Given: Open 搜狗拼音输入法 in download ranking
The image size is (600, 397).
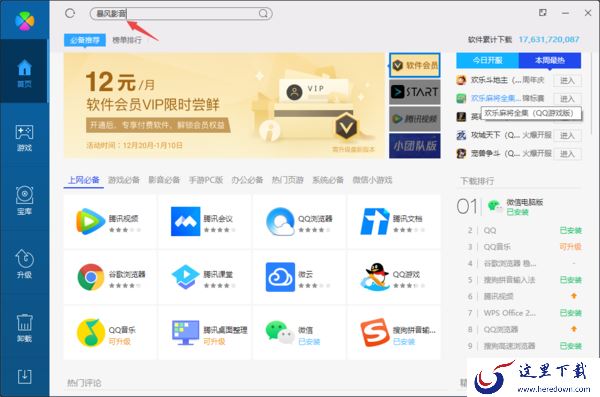Looking at the screenshot, I should (509, 280).
